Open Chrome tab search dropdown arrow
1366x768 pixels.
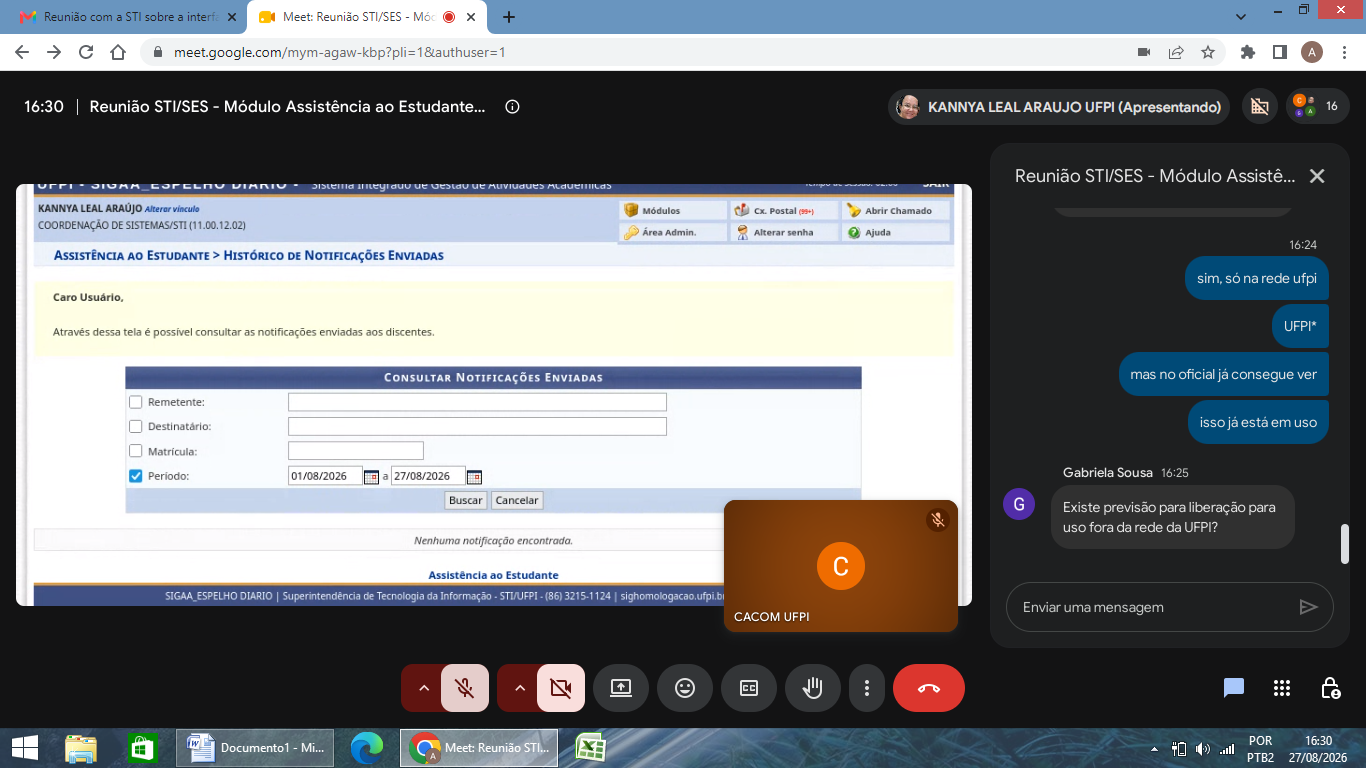[1241, 17]
